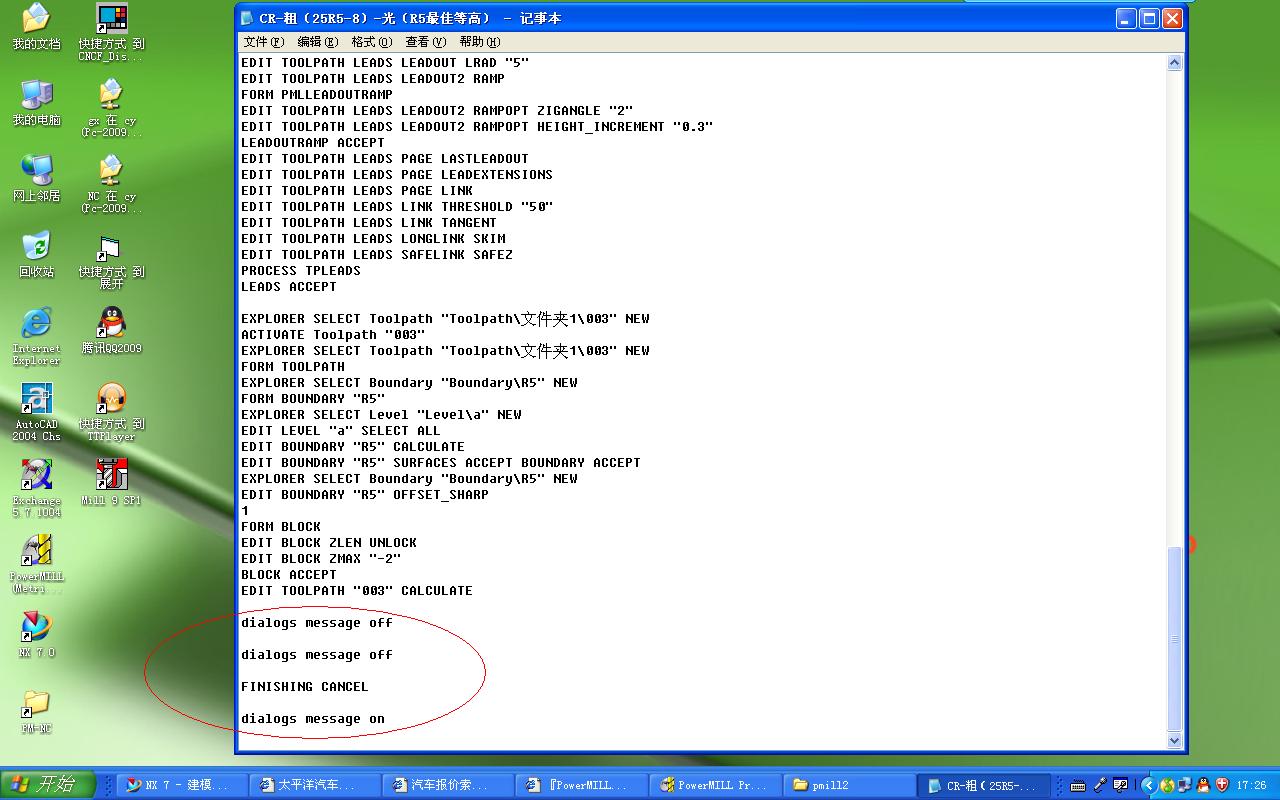Switch to the NX 7 - 建模 taskbar window
The width and height of the screenshot is (1280, 800).
coord(181,785)
